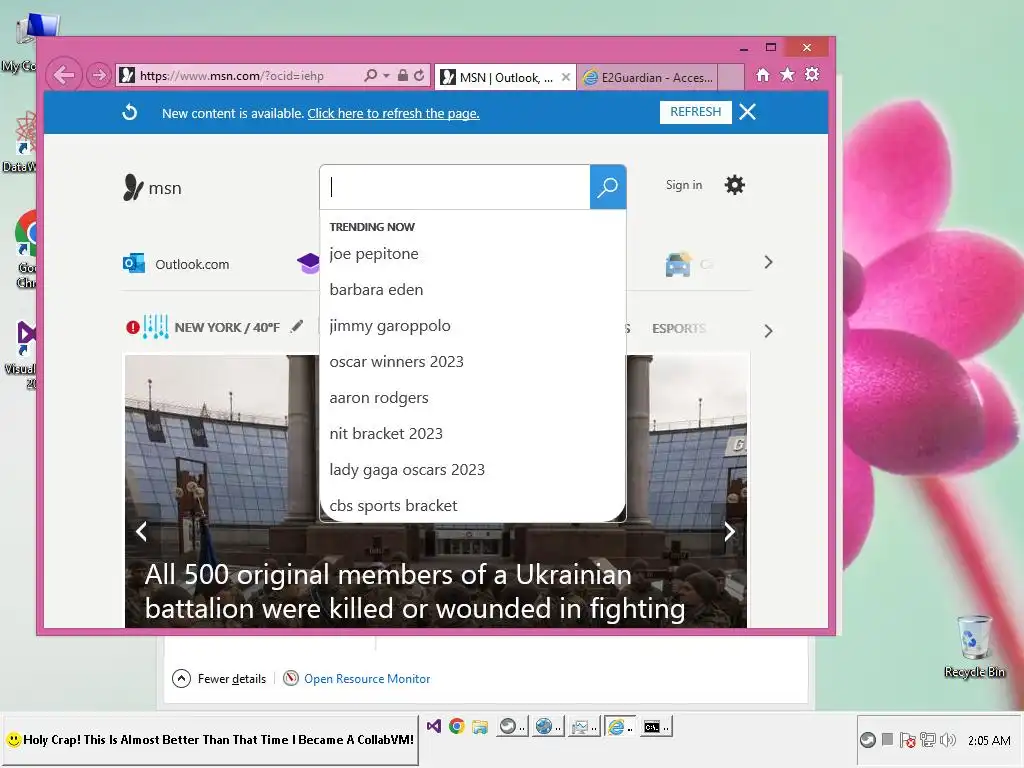
Task: Click the network tray icon
Action: 927,740
